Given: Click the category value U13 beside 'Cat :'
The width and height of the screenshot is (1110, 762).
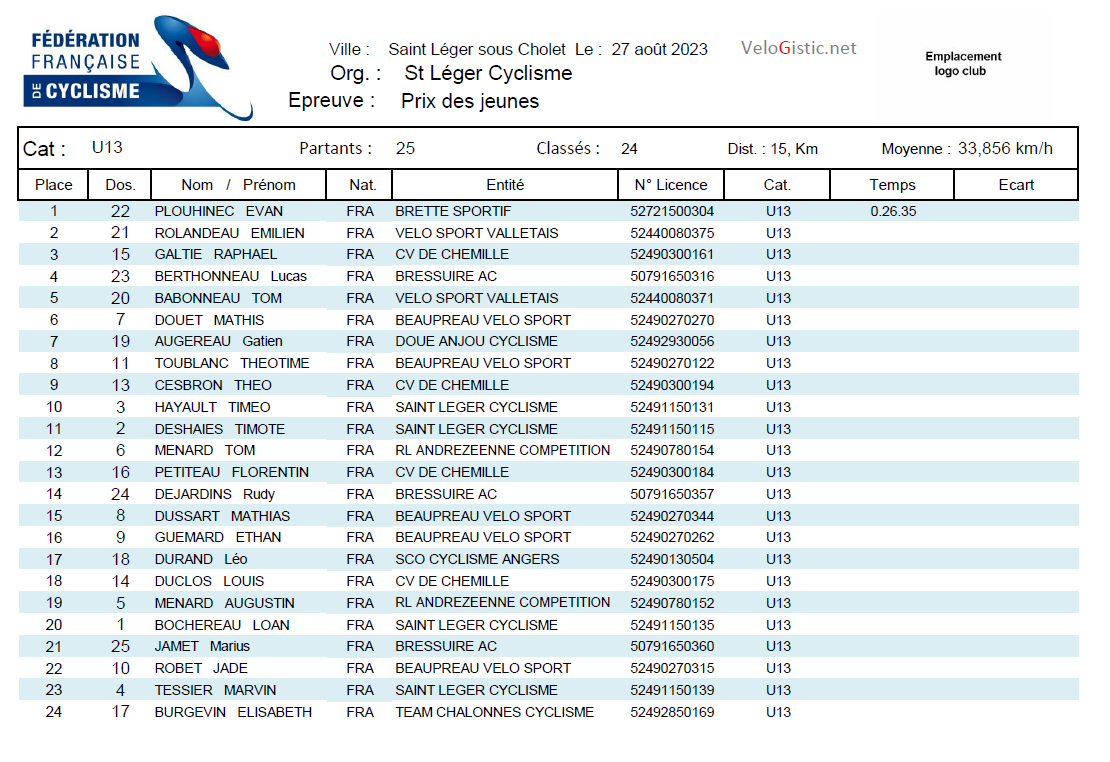Looking at the screenshot, I should 107,147.
